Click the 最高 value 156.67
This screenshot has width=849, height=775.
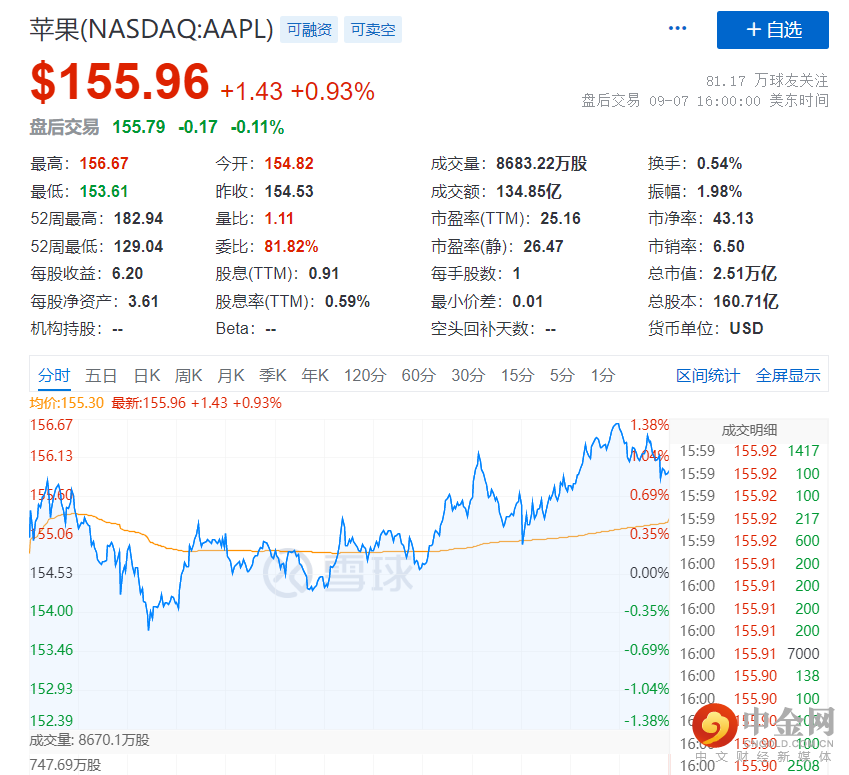tap(104, 164)
